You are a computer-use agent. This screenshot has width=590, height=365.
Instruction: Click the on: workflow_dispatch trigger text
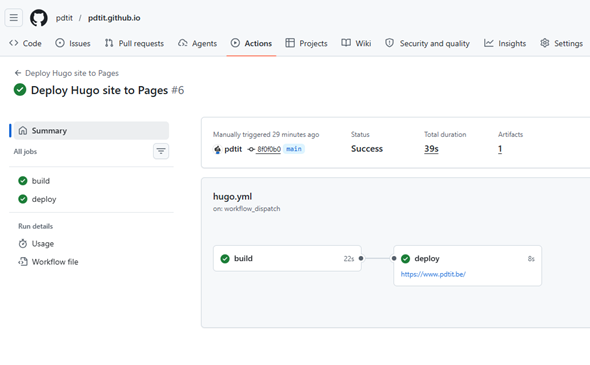tap(246, 209)
